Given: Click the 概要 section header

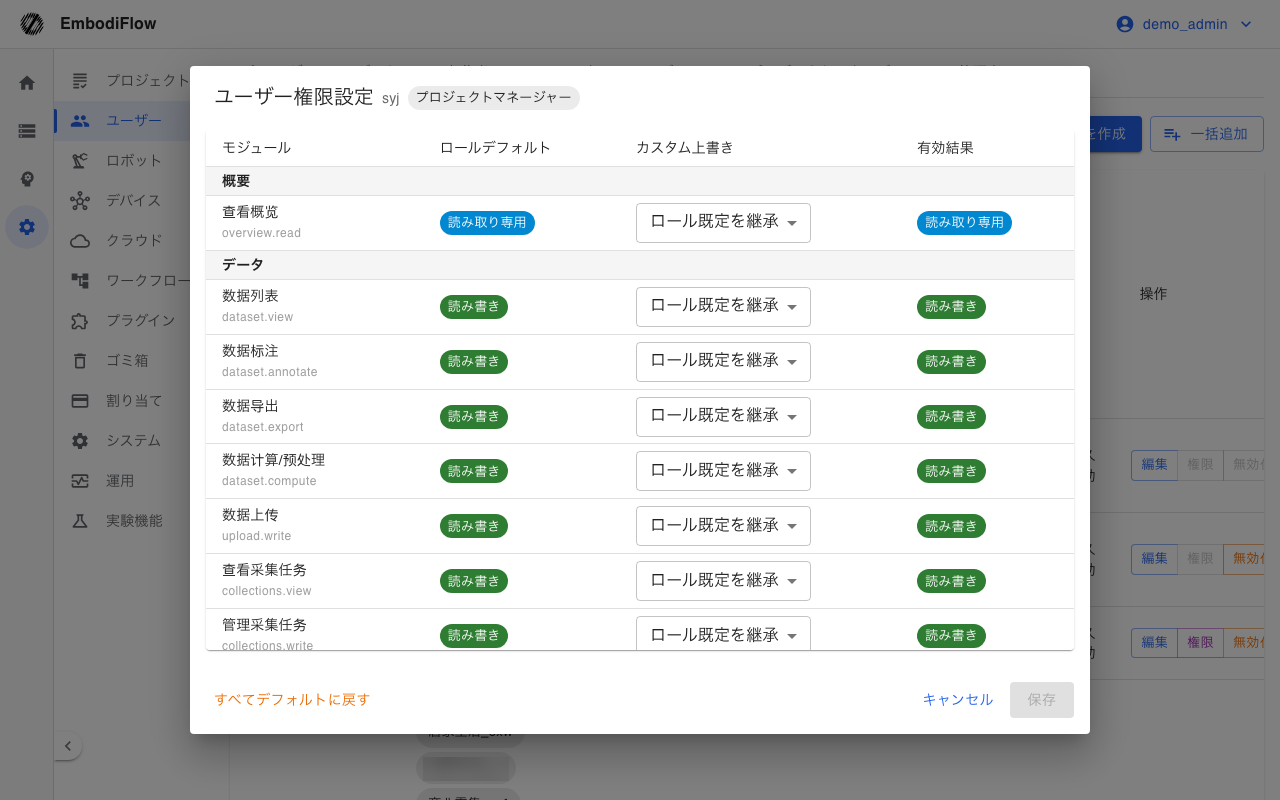Looking at the screenshot, I should tap(640, 181).
